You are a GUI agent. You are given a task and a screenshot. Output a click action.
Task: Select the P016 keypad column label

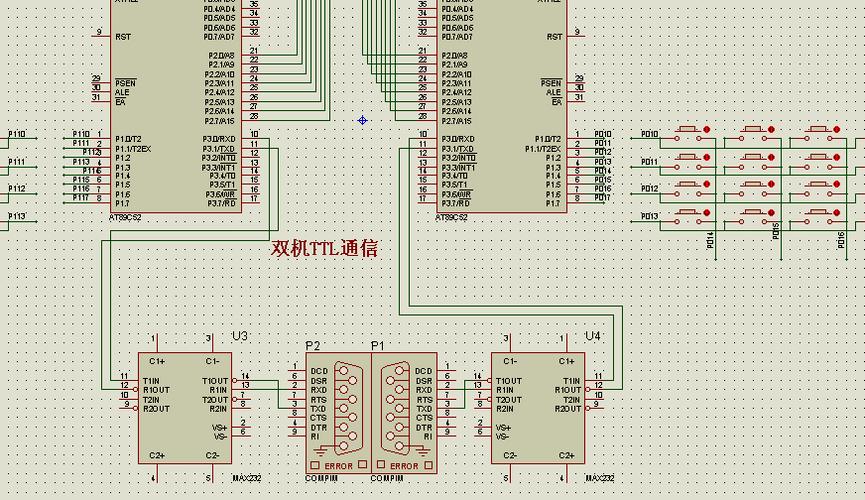coord(841,240)
